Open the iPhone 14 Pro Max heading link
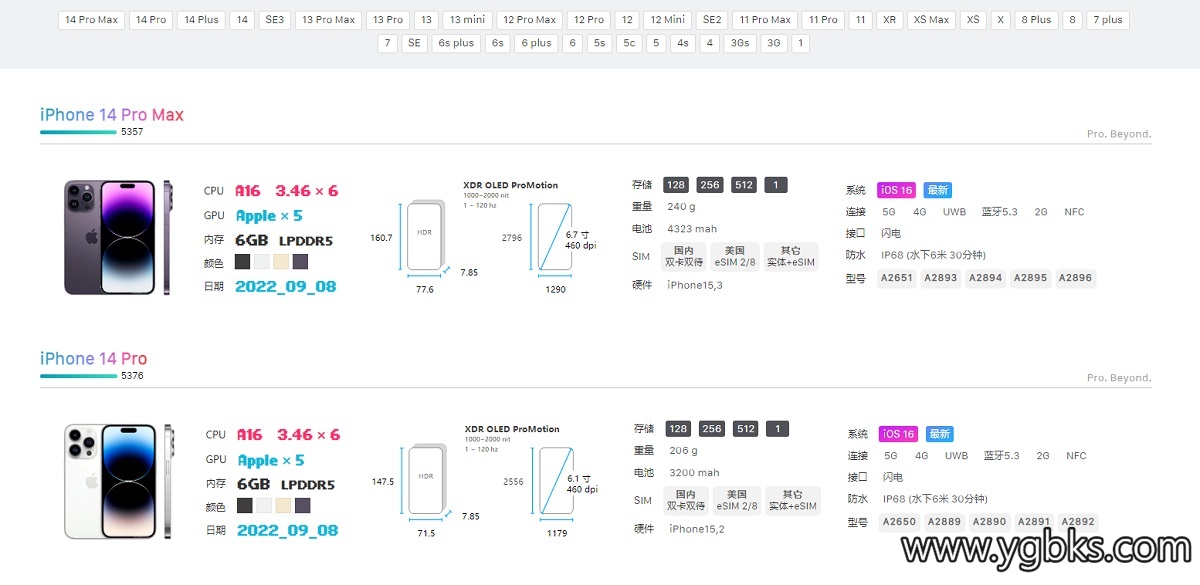 pyautogui.click(x=112, y=115)
